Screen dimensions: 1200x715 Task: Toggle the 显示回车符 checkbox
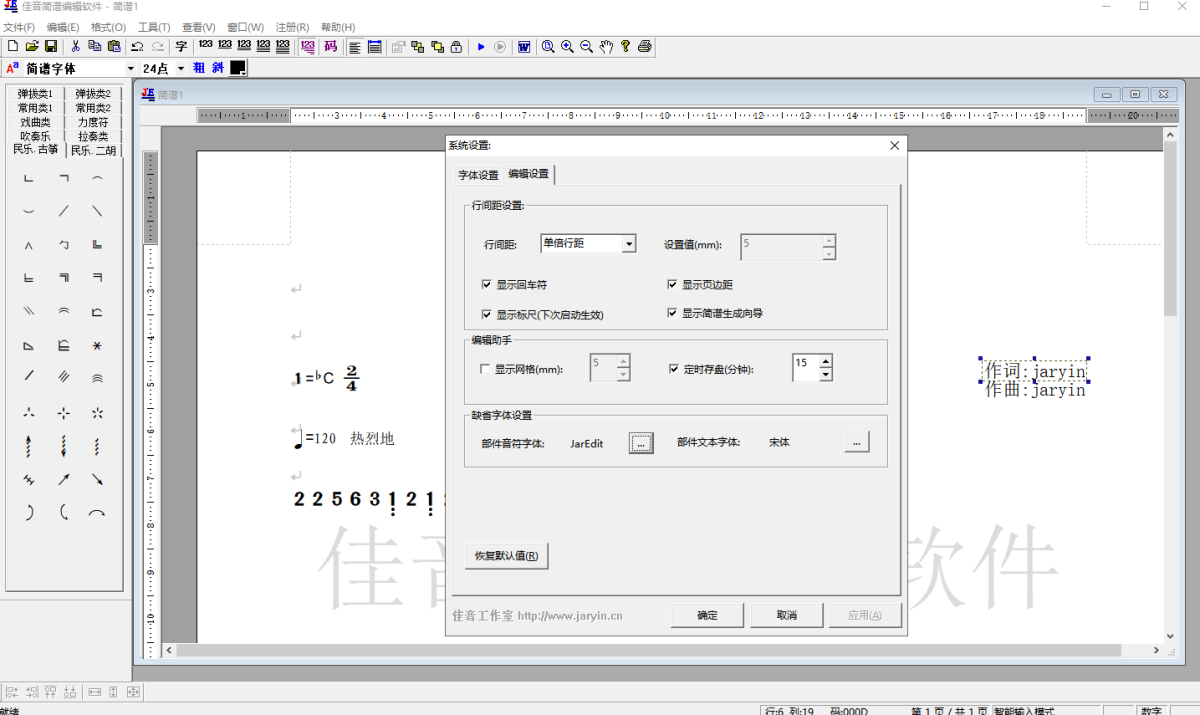[x=487, y=285]
